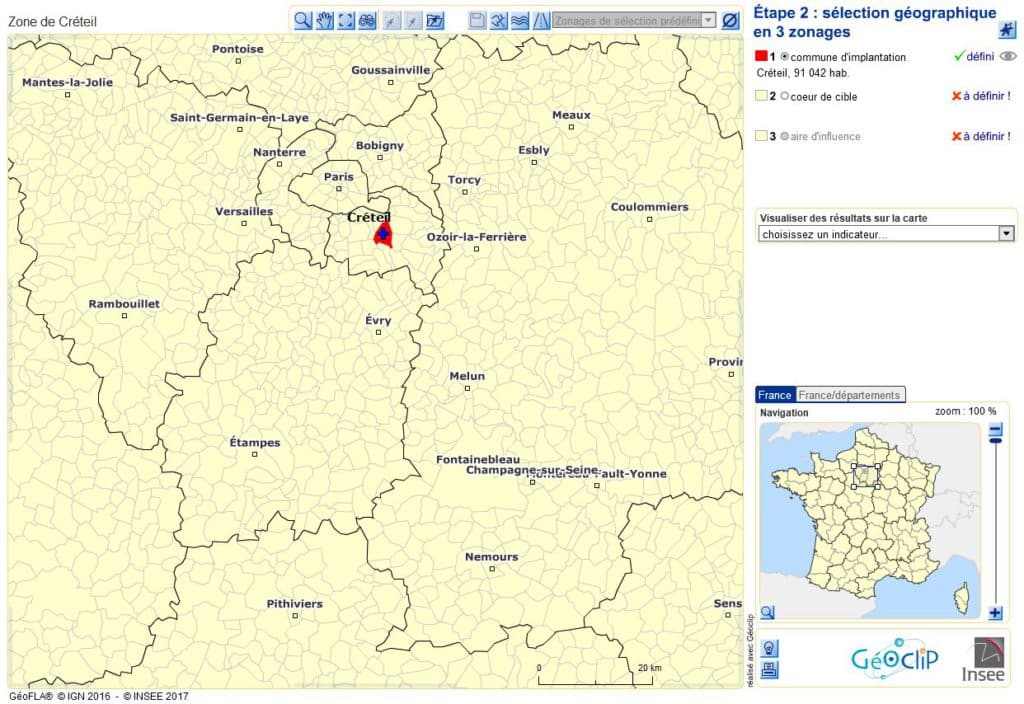Image resolution: width=1024 pixels, height=704 pixels.
Task: Click the floppy disk save icon
Action: (x=477, y=20)
